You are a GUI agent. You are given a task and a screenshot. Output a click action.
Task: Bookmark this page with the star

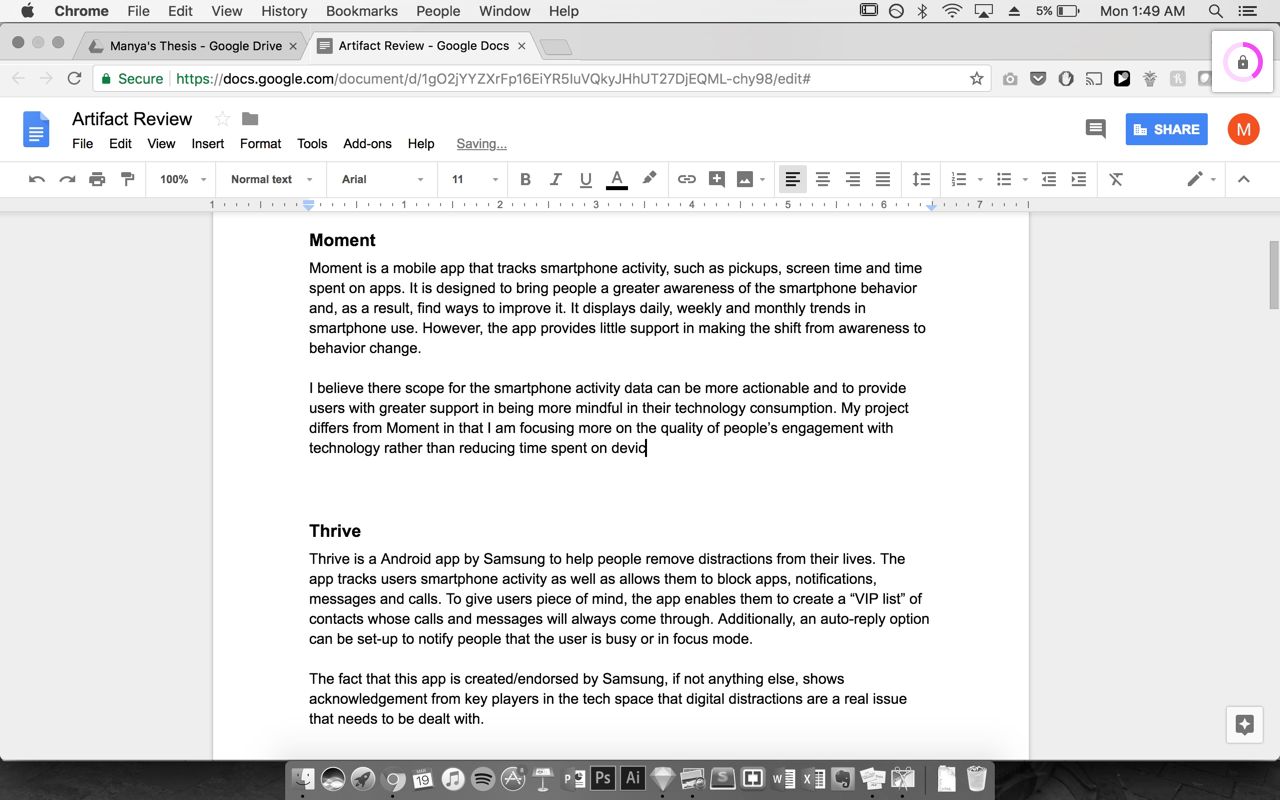click(x=977, y=78)
